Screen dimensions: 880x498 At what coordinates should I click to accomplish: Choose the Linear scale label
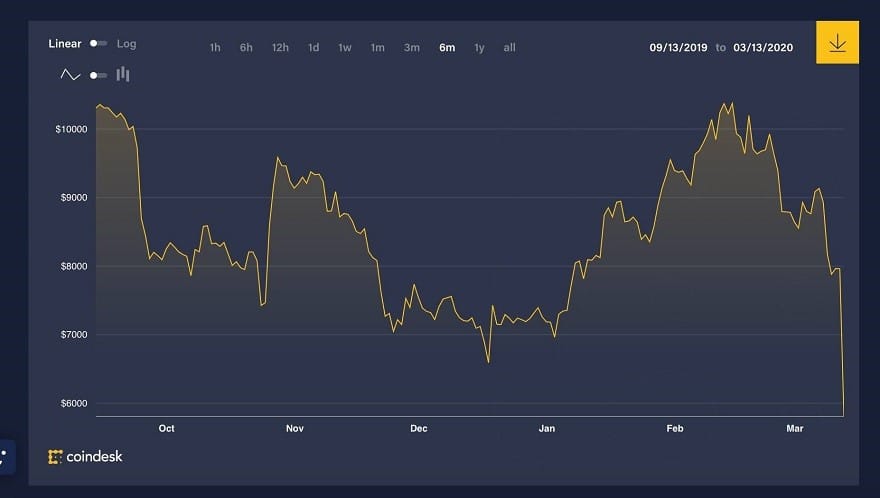tap(65, 44)
